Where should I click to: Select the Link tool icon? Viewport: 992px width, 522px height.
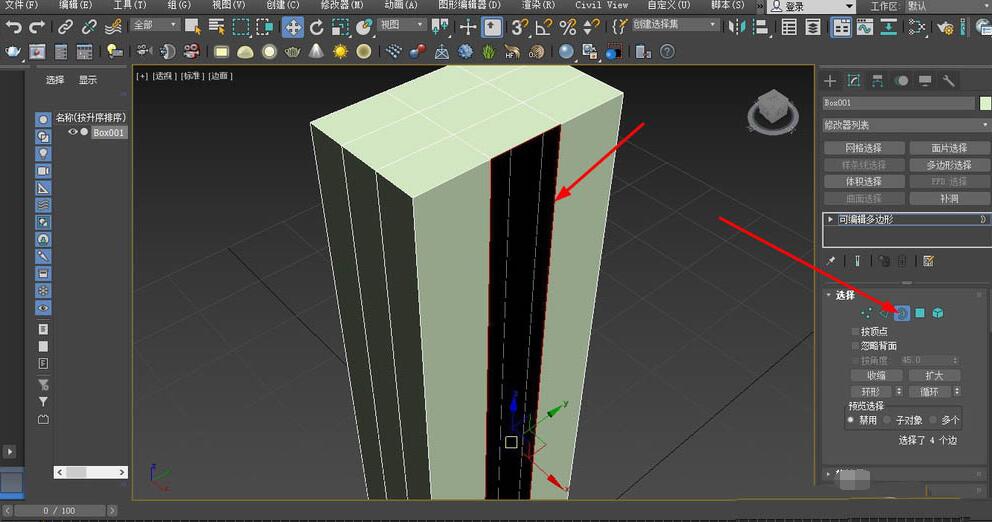pos(65,27)
